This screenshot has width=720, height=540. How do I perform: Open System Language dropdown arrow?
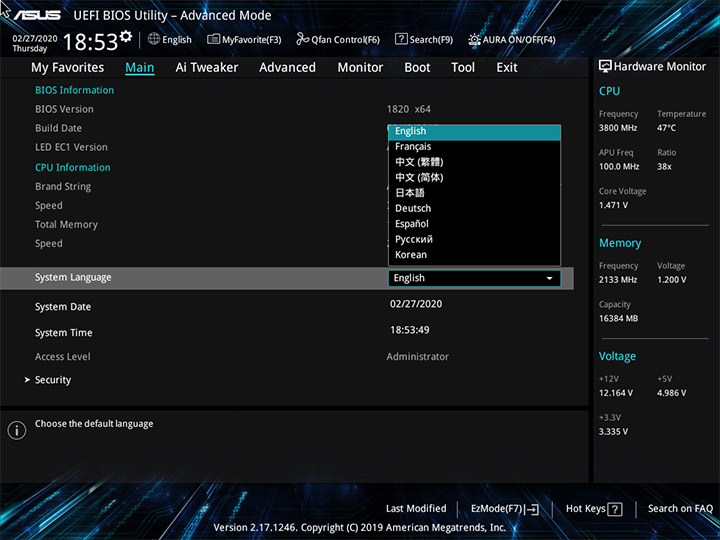click(x=549, y=278)
